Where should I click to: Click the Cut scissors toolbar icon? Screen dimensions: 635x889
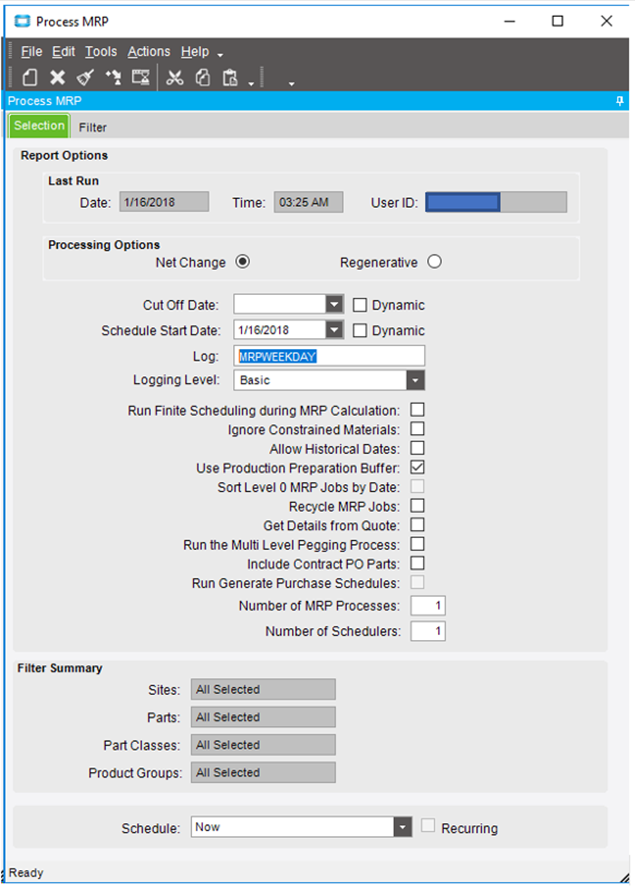point(175,77)
